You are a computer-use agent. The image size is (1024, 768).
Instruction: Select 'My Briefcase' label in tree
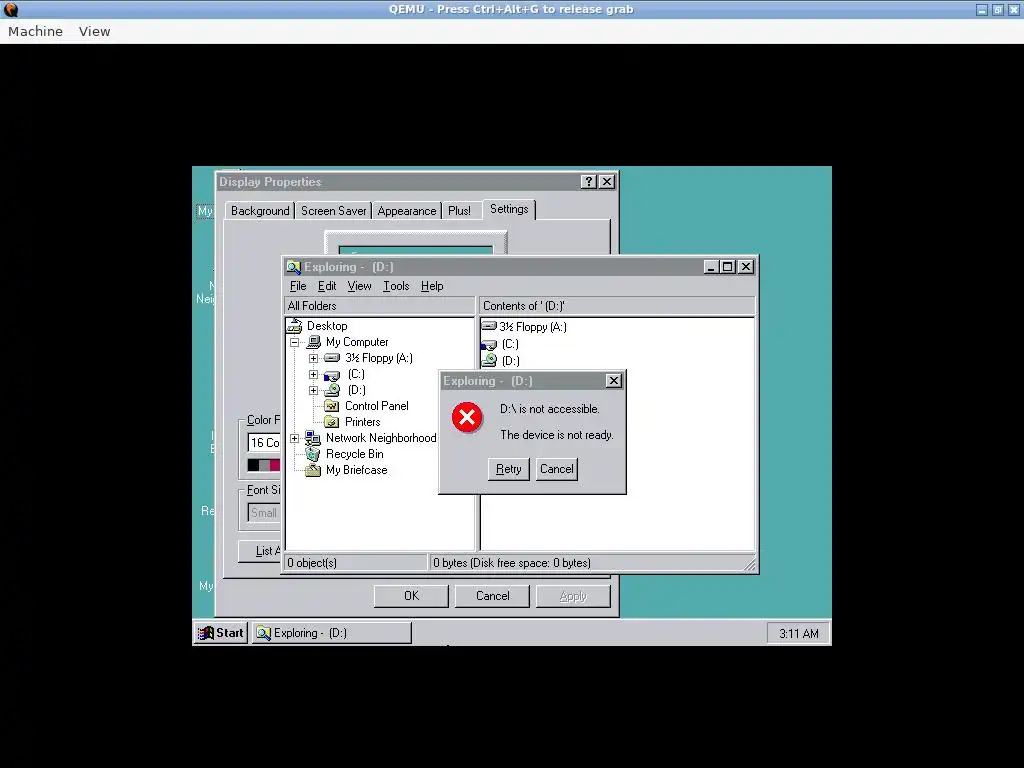(357, 470)
